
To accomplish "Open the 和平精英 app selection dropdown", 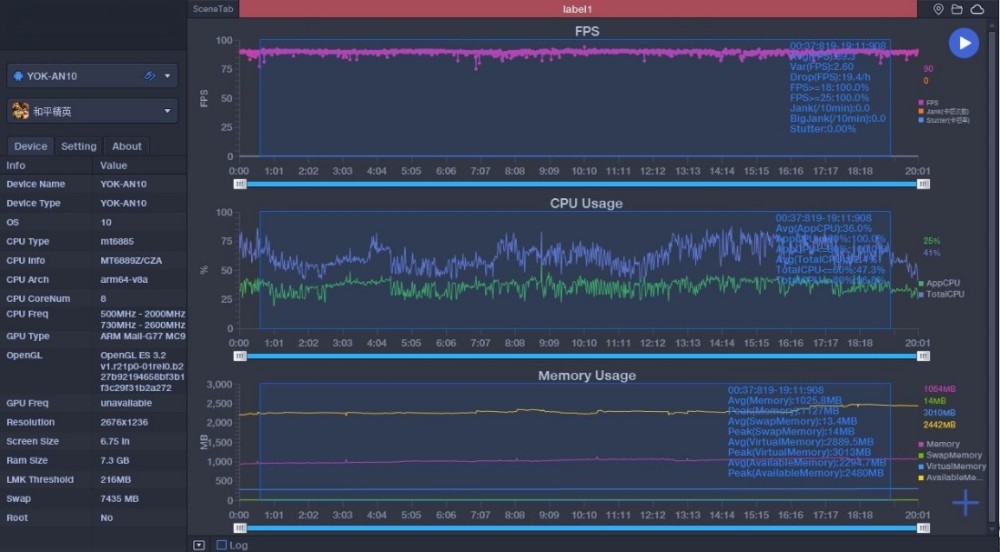I will [x=92, y=111].
